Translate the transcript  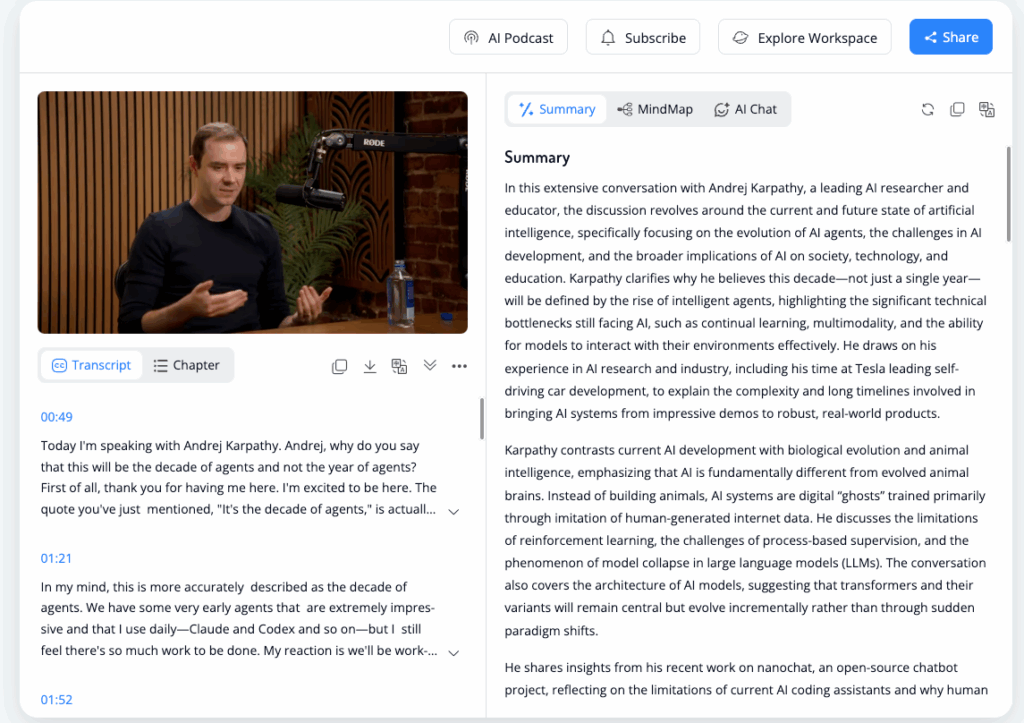pos(399,366)
